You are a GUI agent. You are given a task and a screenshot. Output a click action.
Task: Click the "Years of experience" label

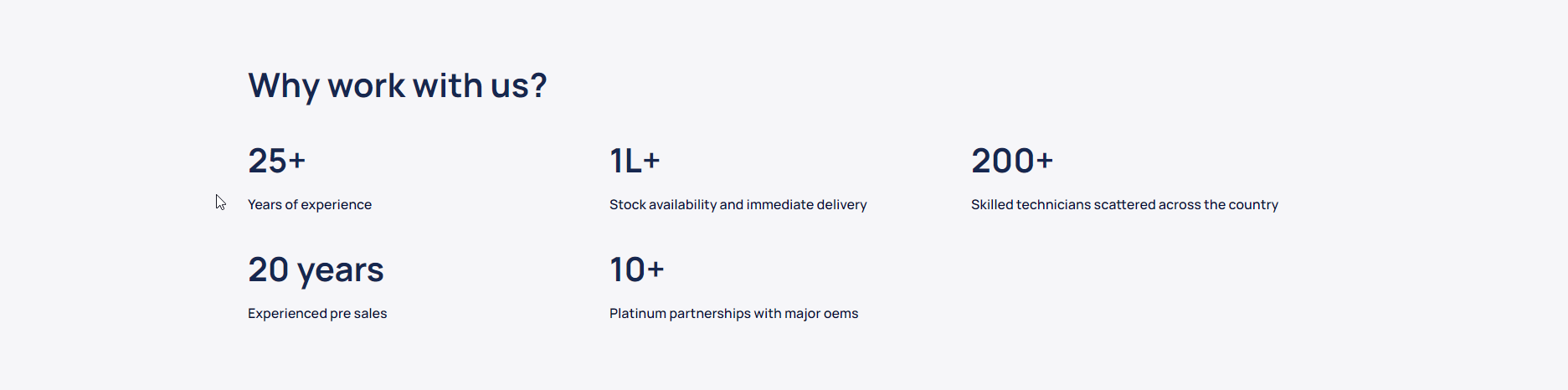[309, 205]
